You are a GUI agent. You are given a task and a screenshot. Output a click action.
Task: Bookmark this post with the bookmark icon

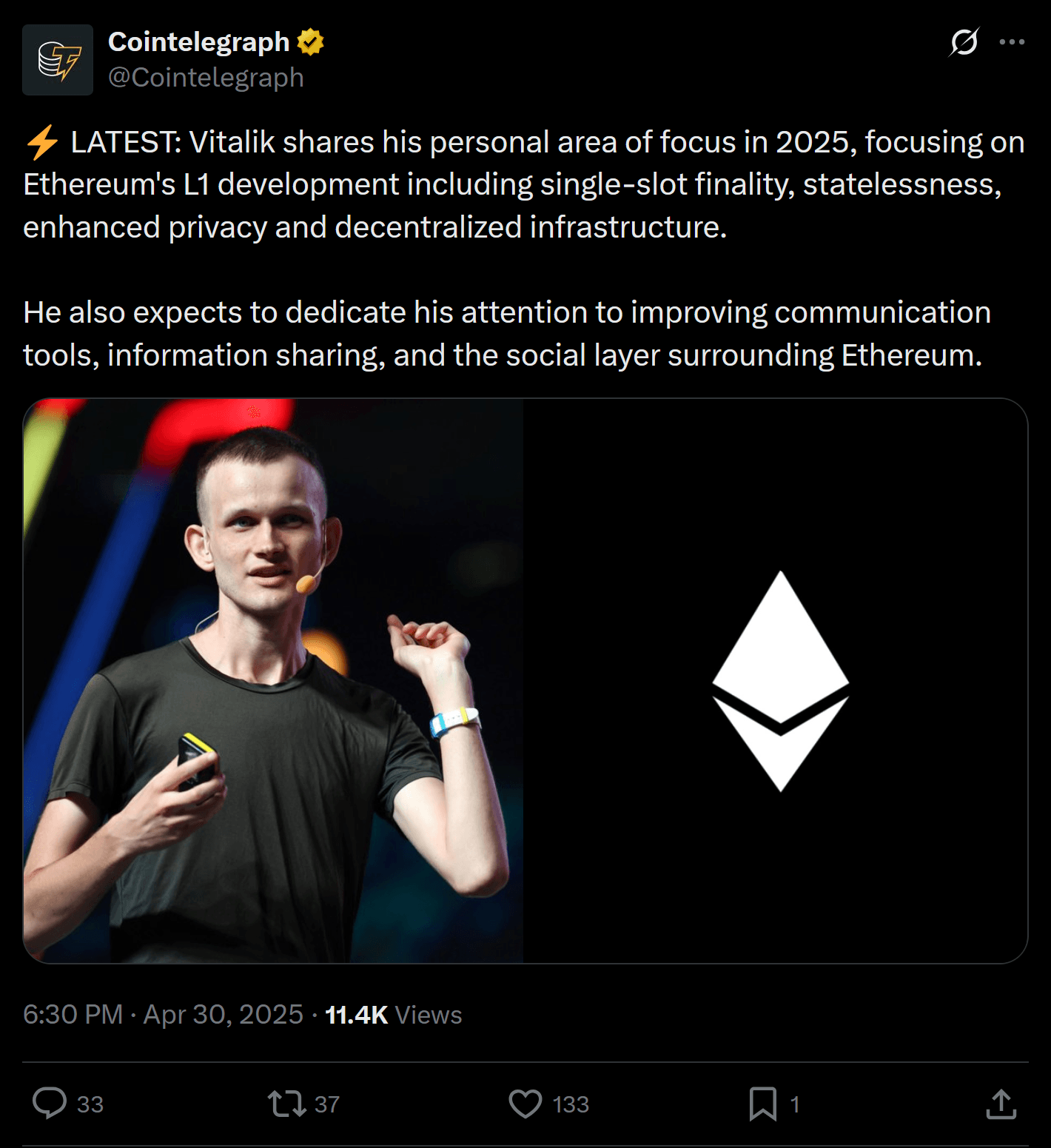tap(763, 1104)
